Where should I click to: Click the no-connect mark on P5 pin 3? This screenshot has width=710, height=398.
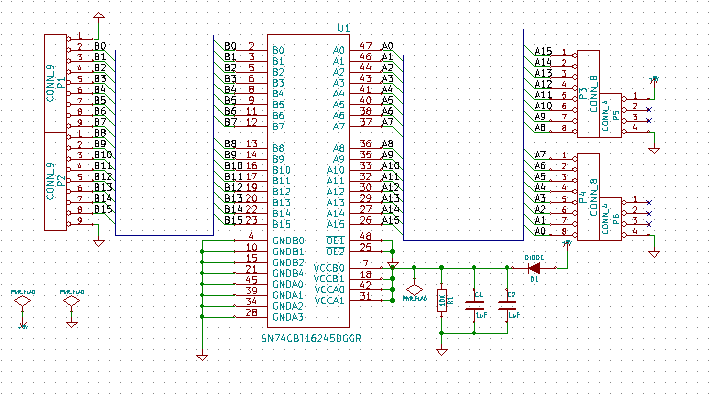[649, 120]
